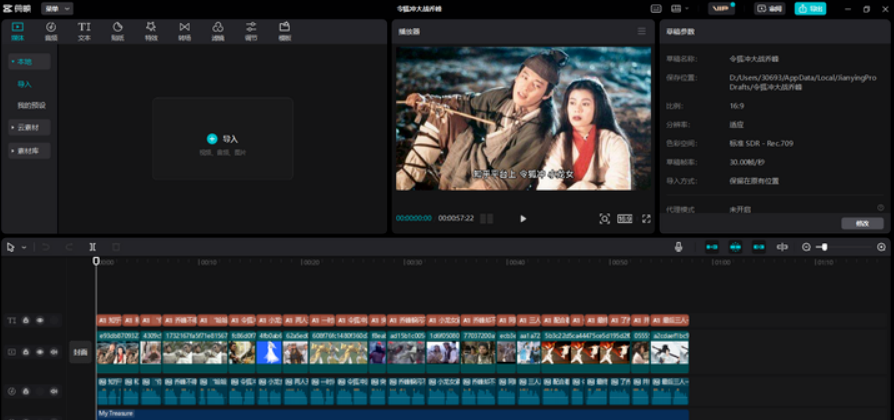Enter fullscreen preview mode
The image size is (894, 420).
pos(646,219)
